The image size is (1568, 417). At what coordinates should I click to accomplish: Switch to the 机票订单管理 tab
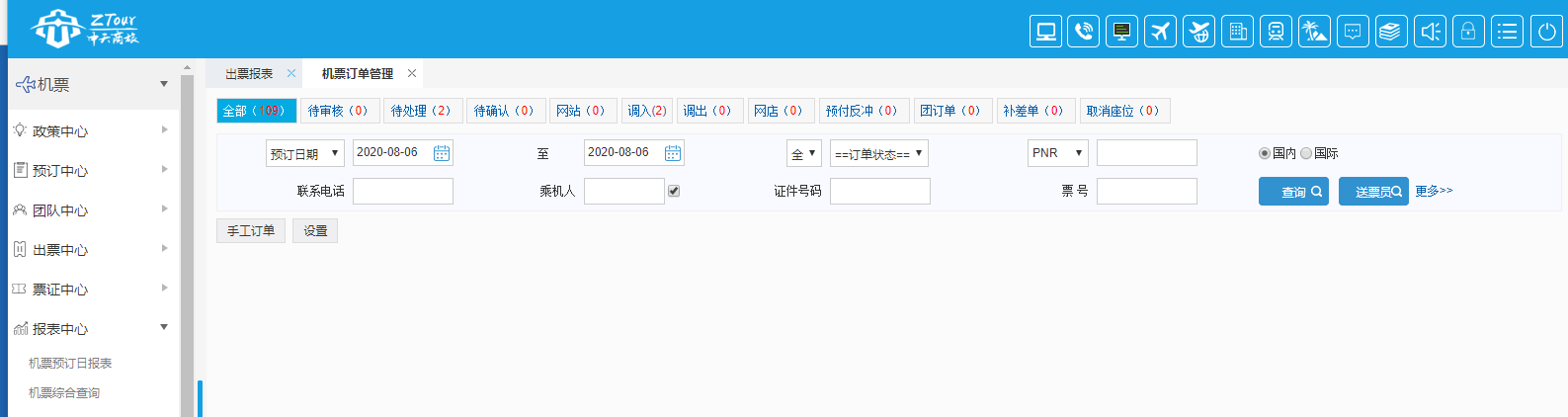pyautogui.click(x=358, y=74)
